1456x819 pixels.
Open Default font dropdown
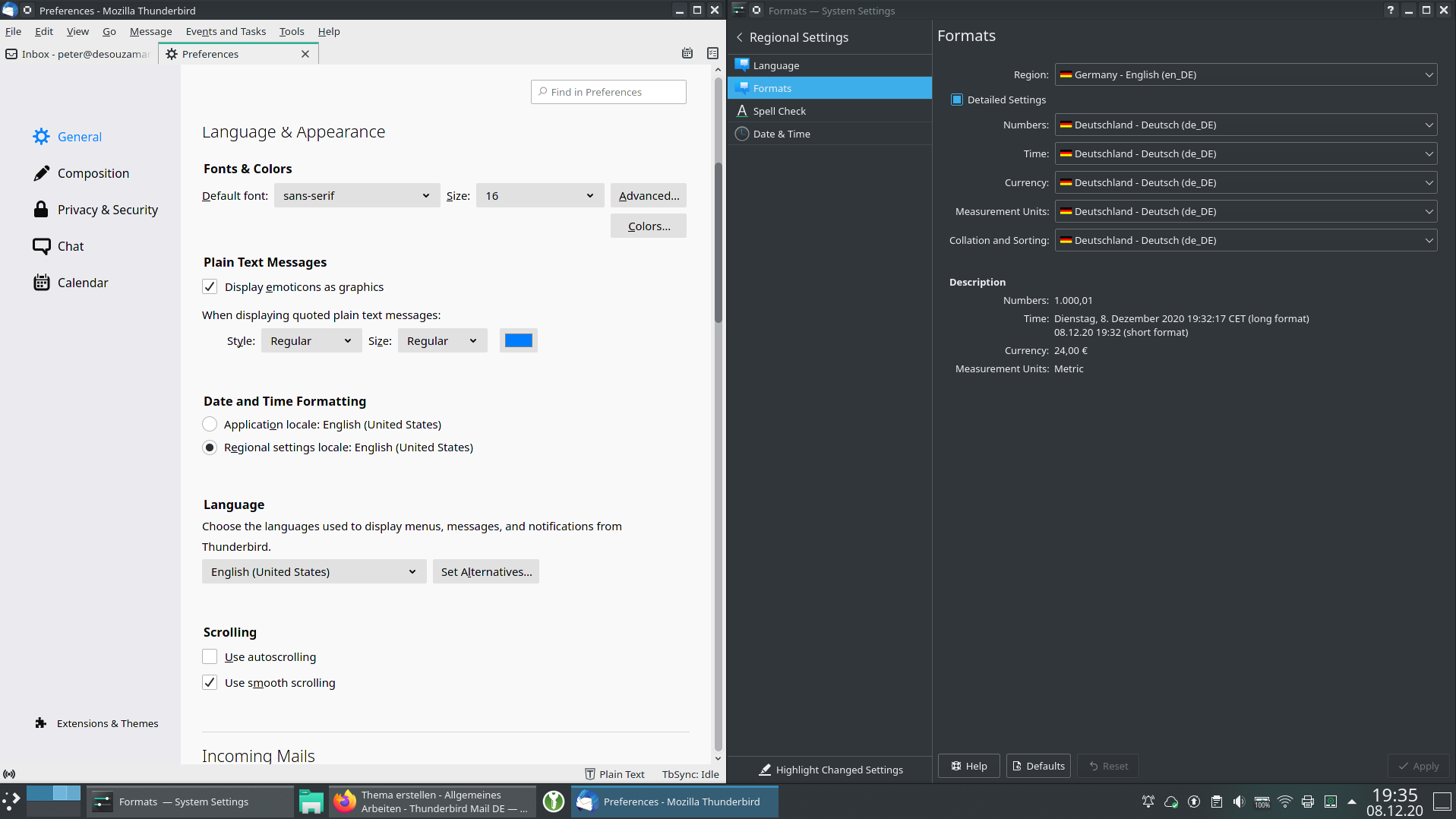tap(357, 195)
